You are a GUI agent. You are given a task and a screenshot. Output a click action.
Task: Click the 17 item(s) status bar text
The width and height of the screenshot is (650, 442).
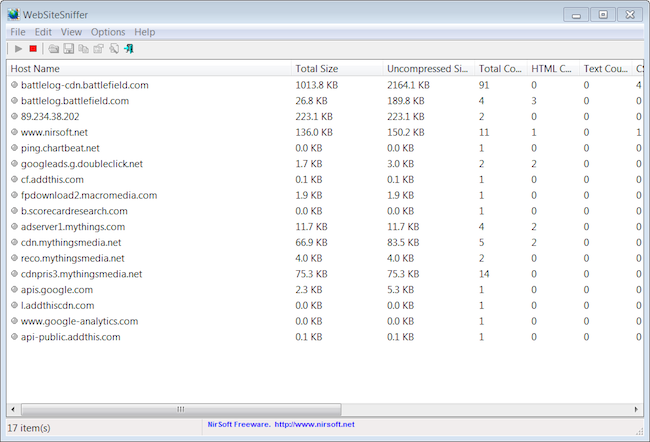coord(29,428)
